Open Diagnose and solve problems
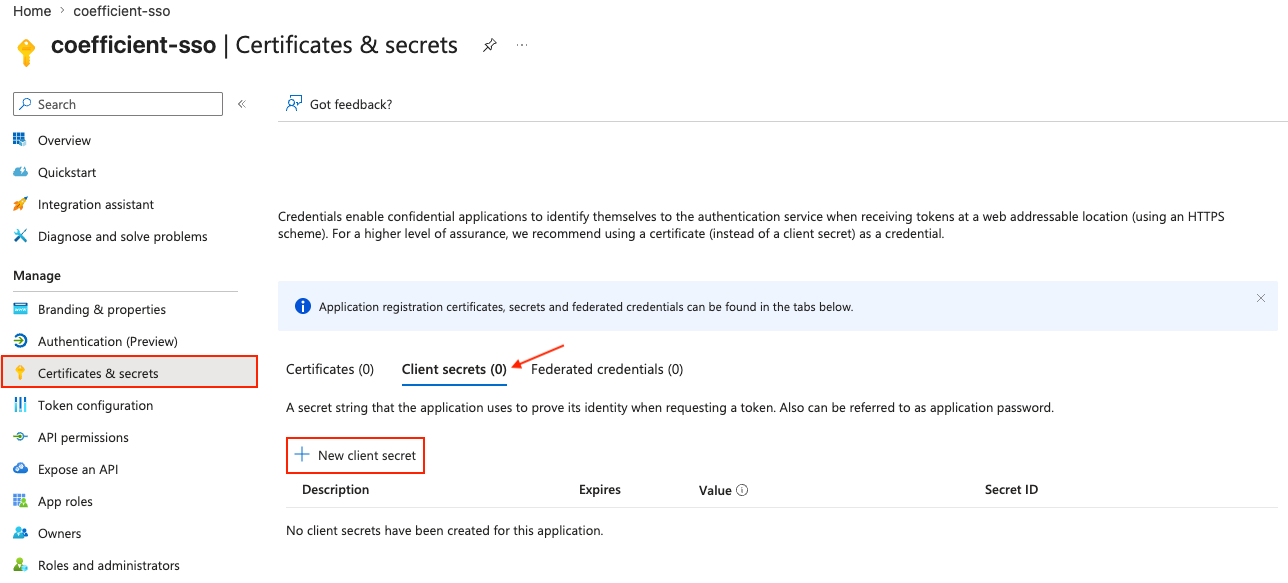 coord(125,236)
